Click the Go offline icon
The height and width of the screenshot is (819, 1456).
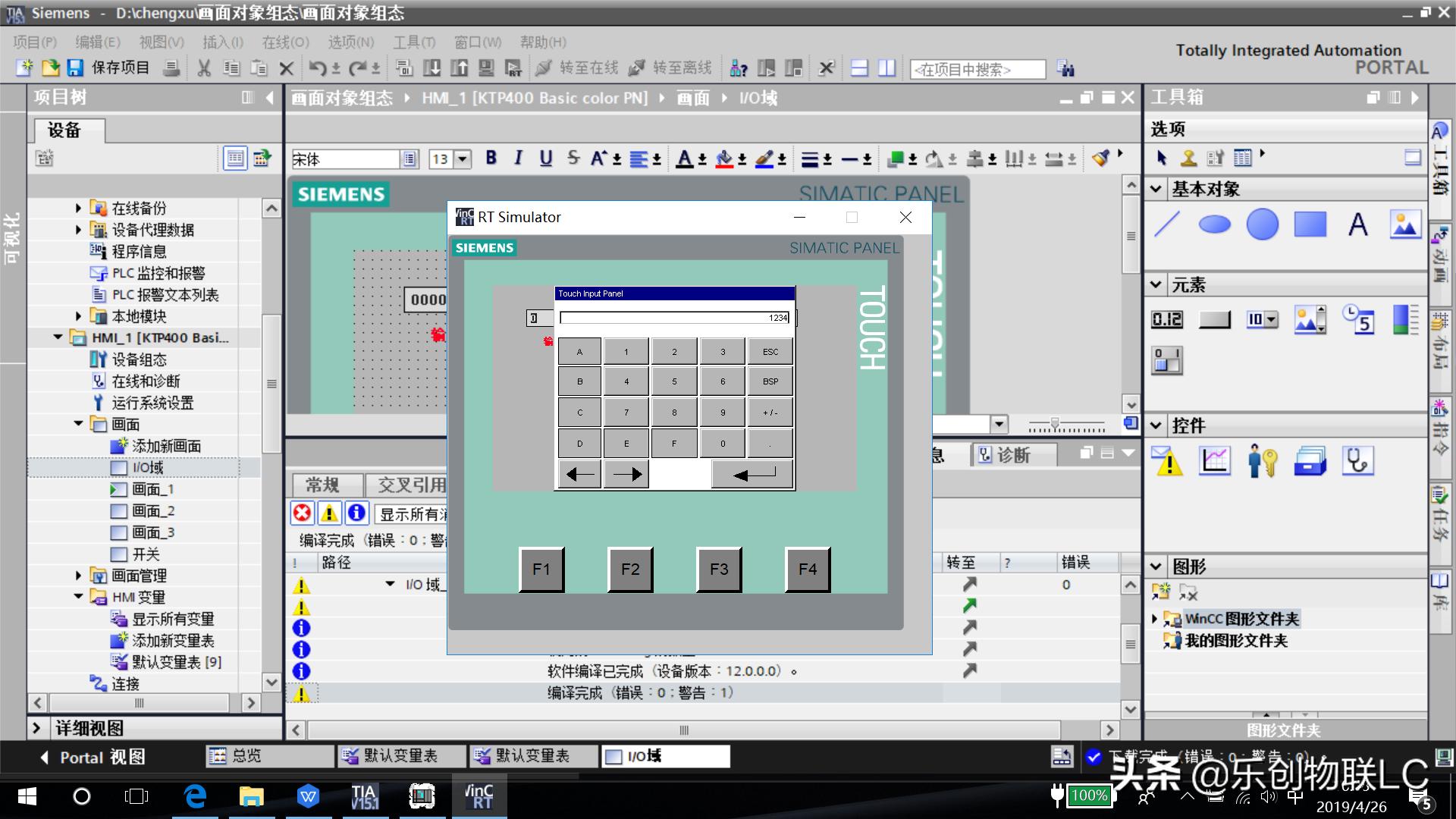(x=636, y=68)
